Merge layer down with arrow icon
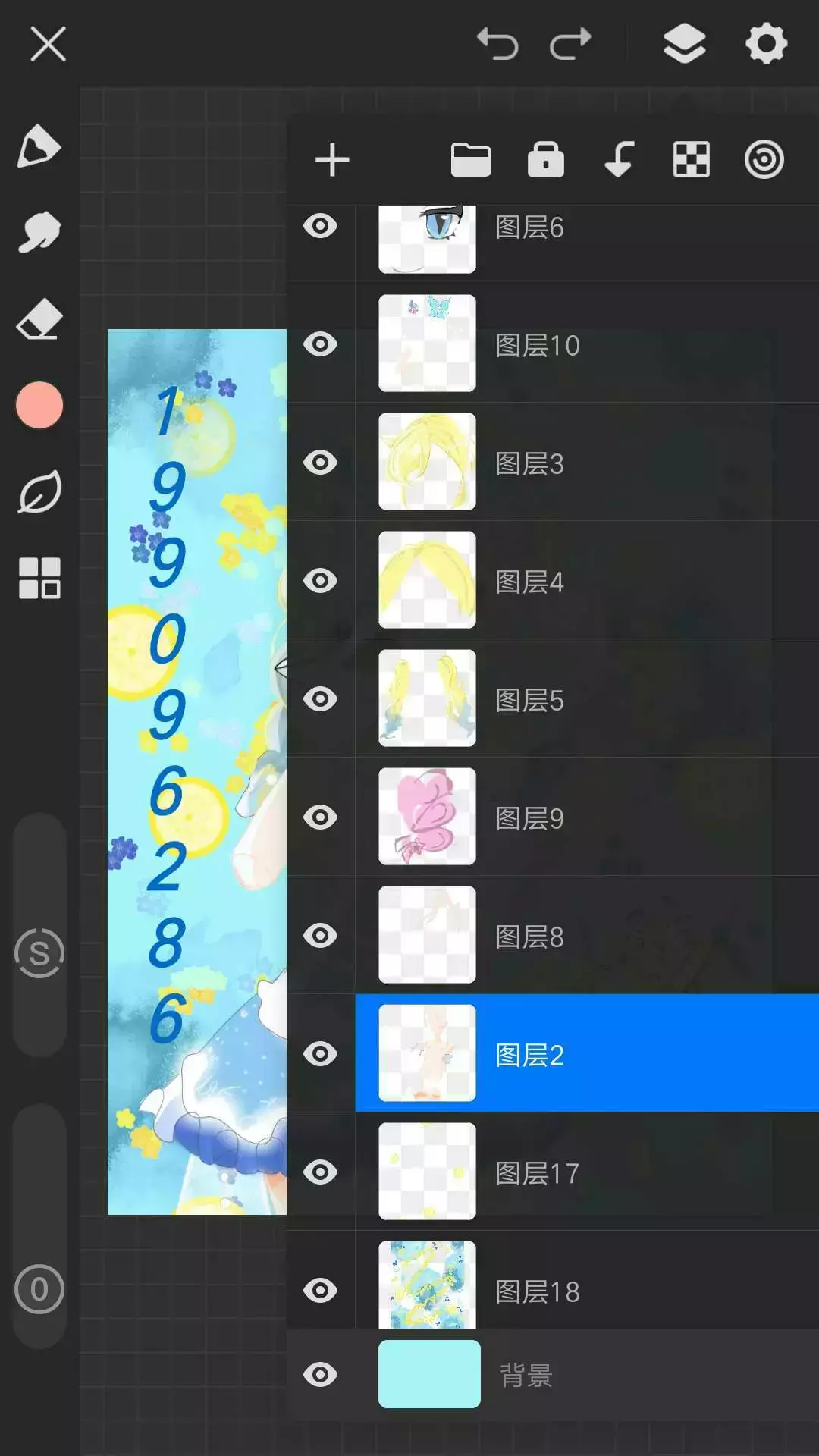 coord(619,160)
